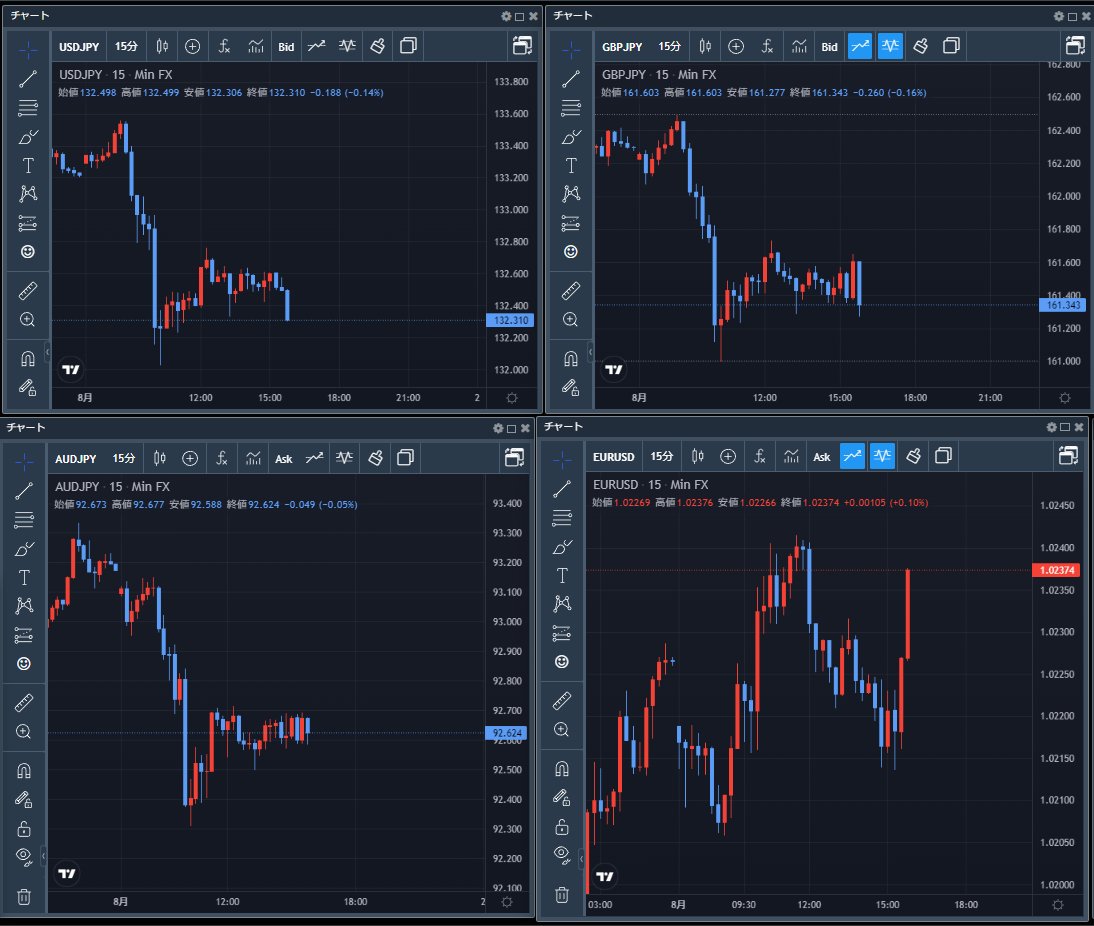Toggle highlighted pulse button in GBPJPY toolbar
Viewport: 1094px width, 926px height.
890,46
